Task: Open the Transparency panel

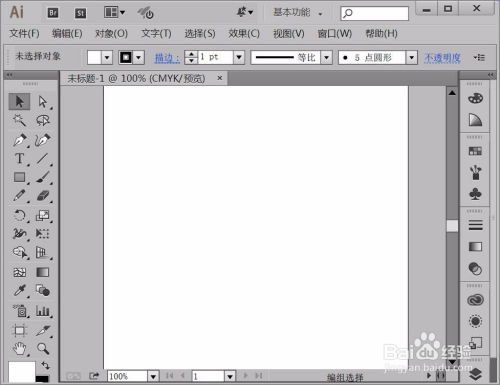Action: coord(475,268)
